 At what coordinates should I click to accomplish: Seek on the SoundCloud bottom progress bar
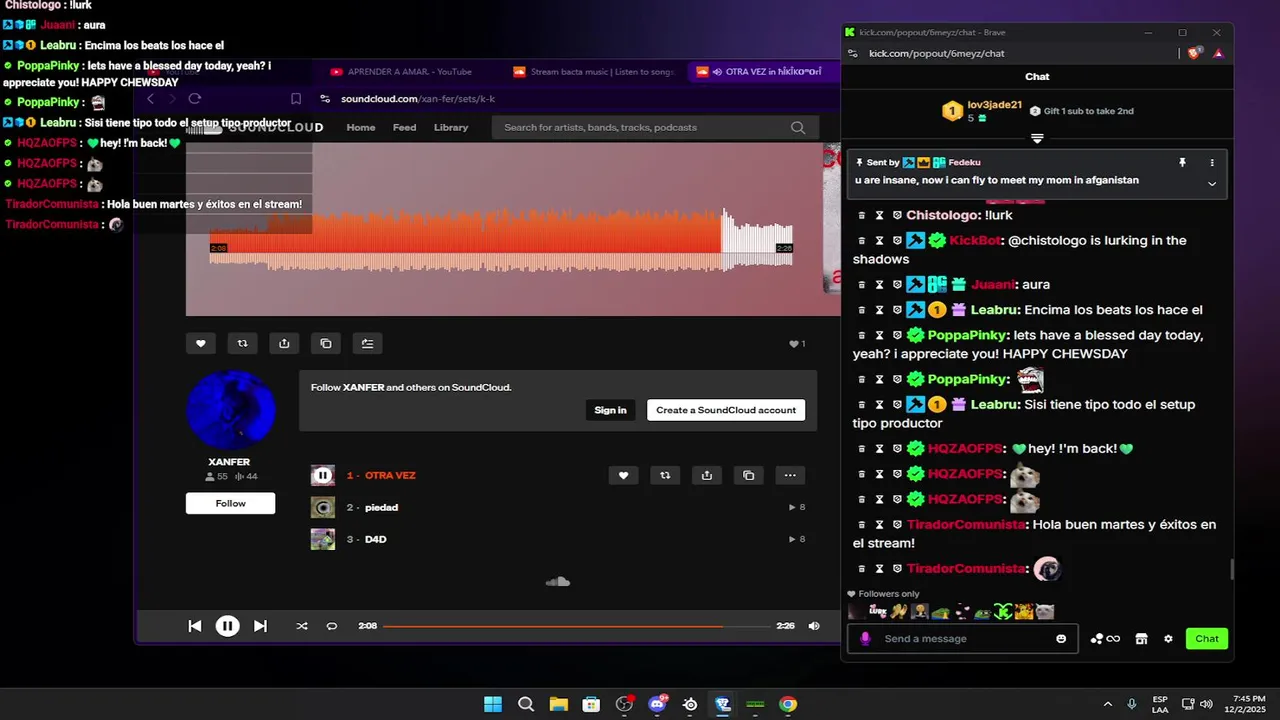576,626
